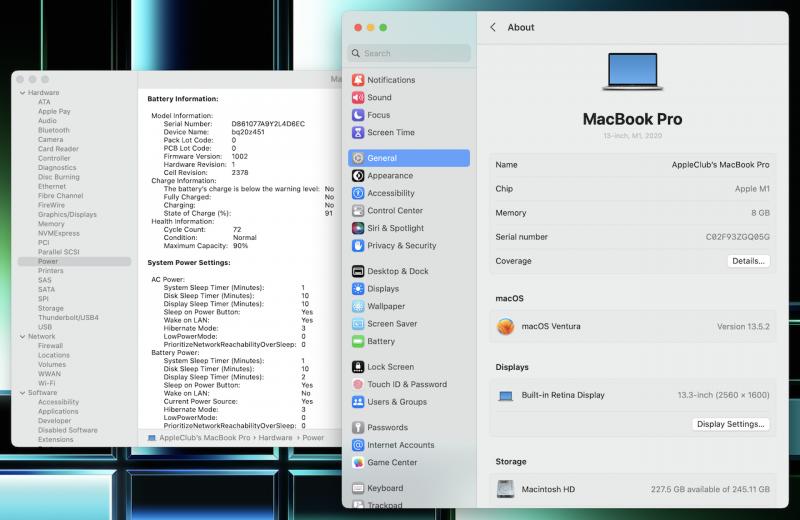Select Bluetooth in System Information sidebar
800x520 pixels.
coord(54,130)
